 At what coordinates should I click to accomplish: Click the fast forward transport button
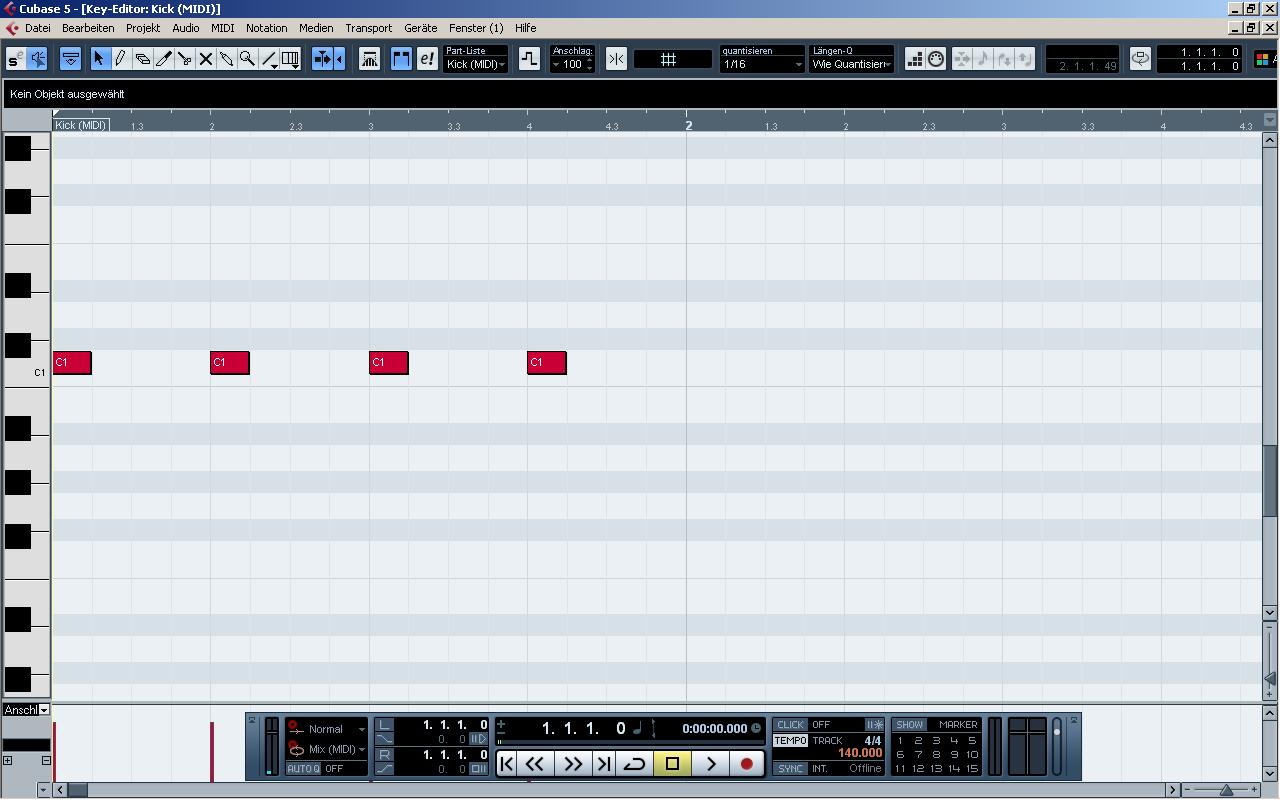pos(573,764)
